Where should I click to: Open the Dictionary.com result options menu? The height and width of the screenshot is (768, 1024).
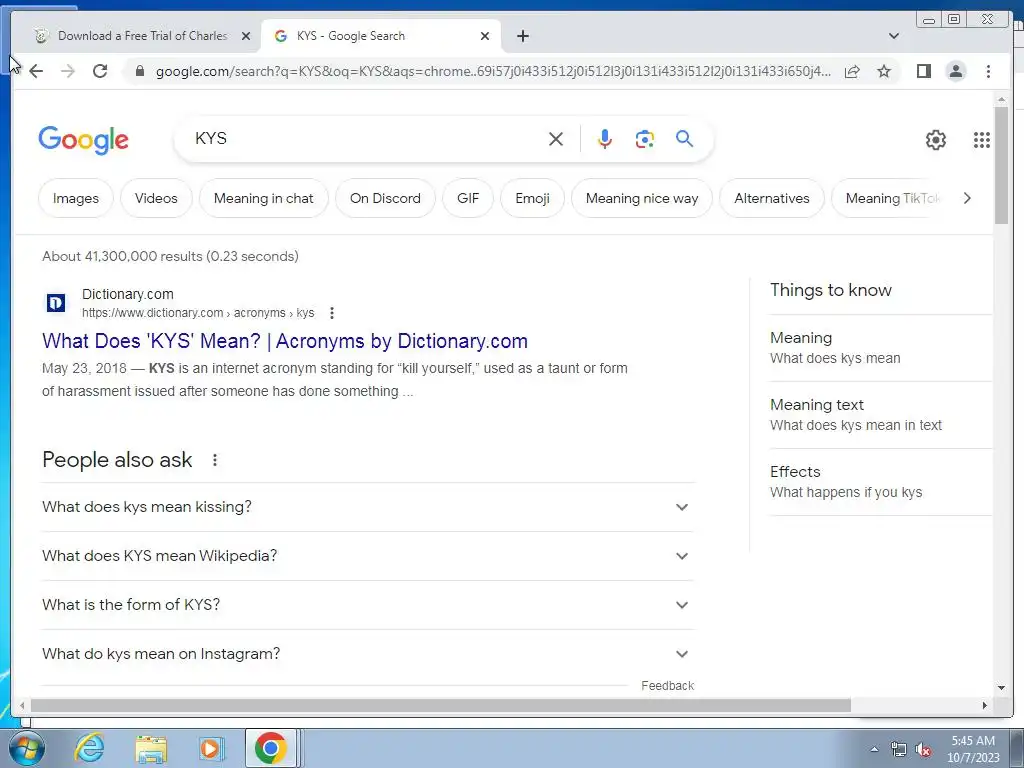click(x=332, y=313)
